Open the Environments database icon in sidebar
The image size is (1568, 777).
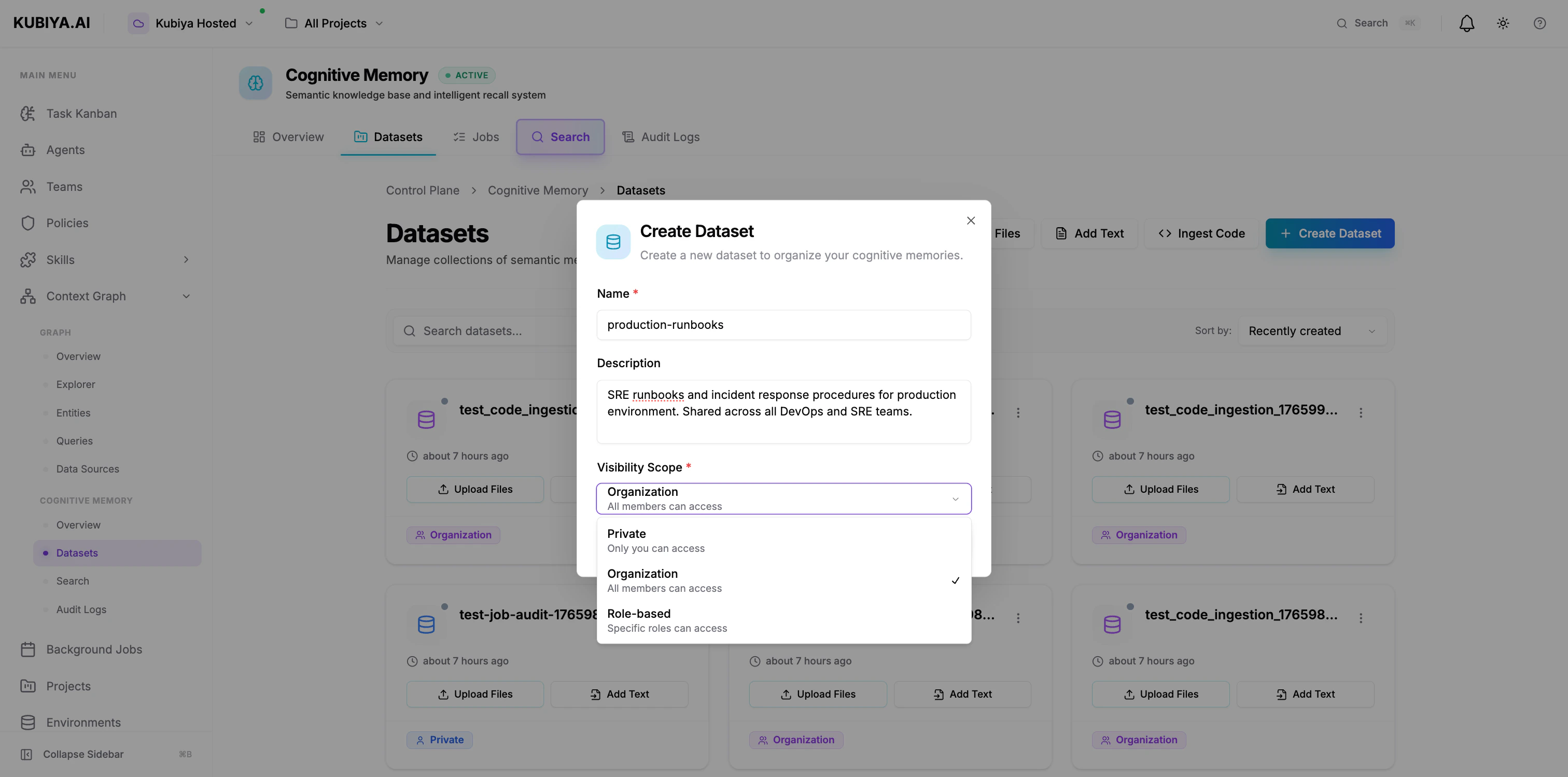tap(28, 722)
